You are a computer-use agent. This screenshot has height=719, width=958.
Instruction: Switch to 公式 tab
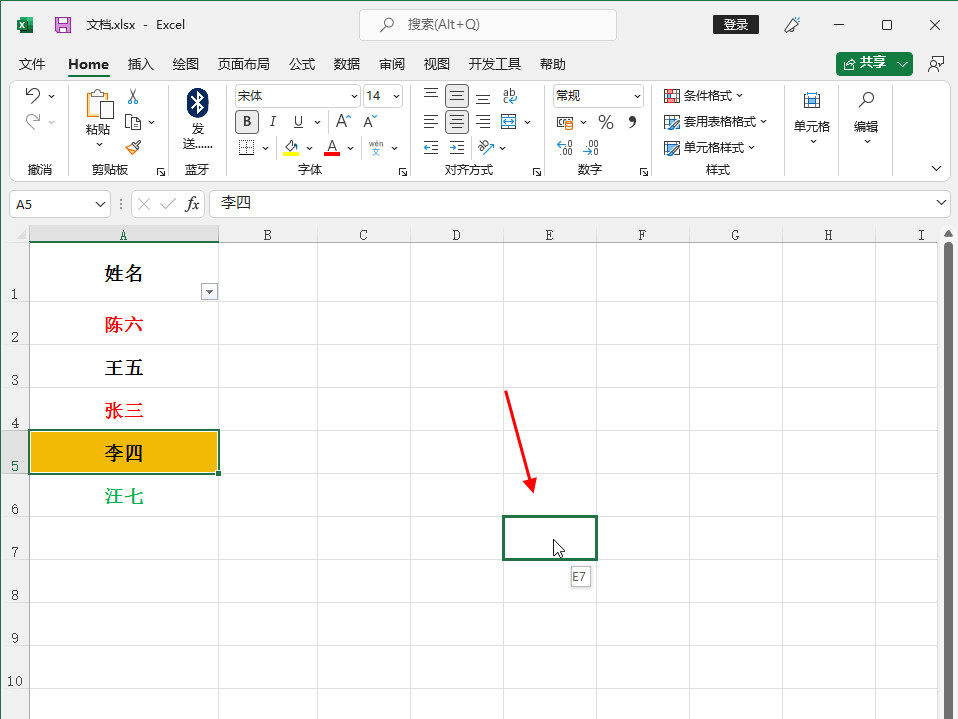302,64
